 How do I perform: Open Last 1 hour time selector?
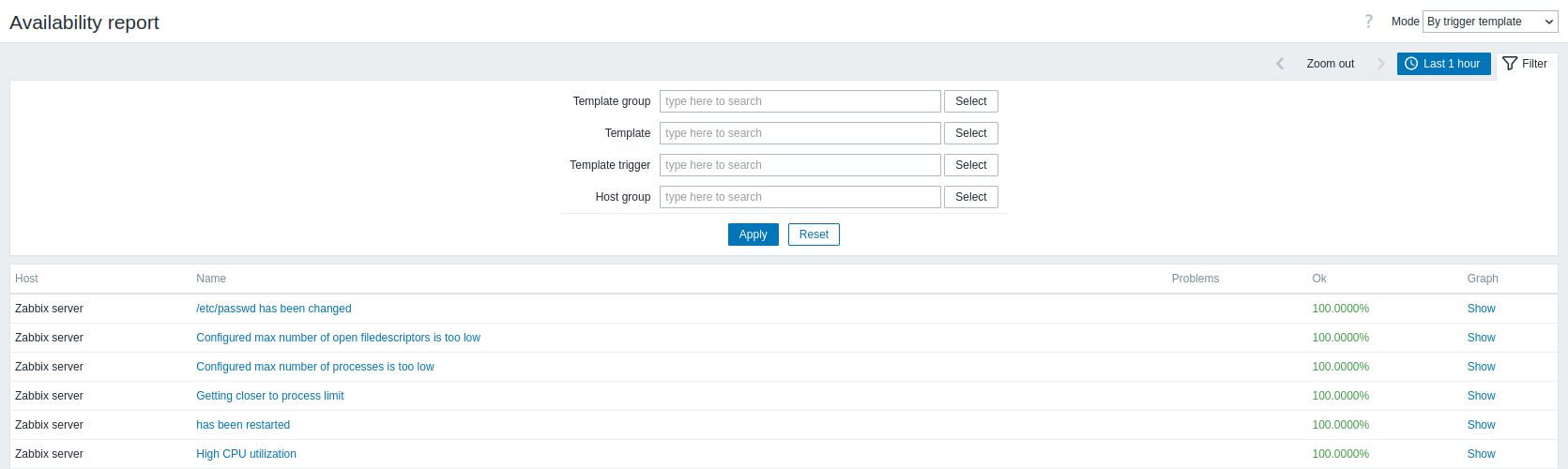(x=1443, y=64)
